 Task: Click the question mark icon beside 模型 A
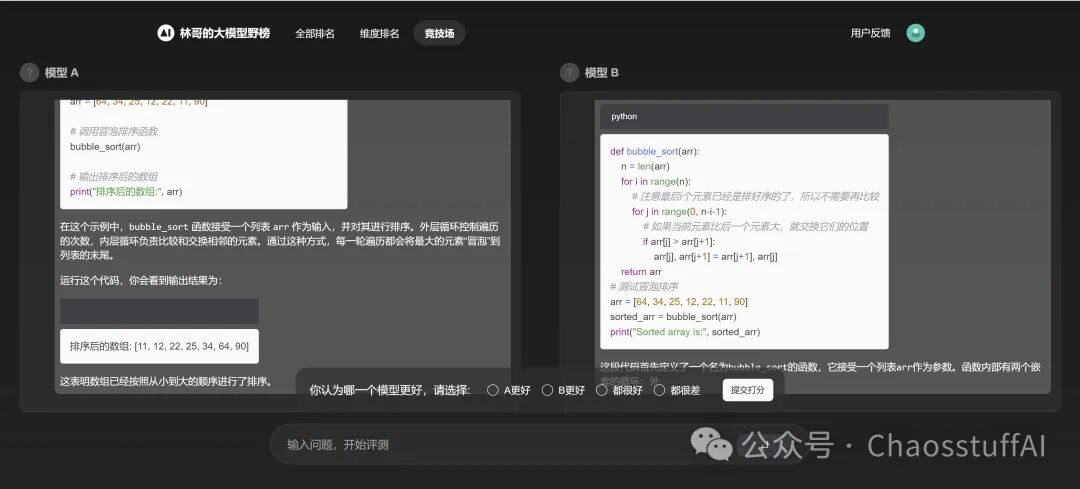29,72
